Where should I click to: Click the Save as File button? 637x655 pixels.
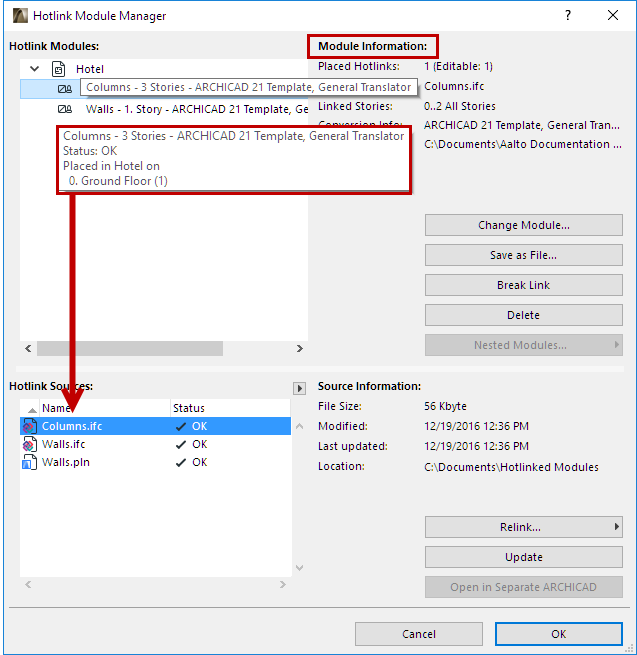click(x=523, y=255)
